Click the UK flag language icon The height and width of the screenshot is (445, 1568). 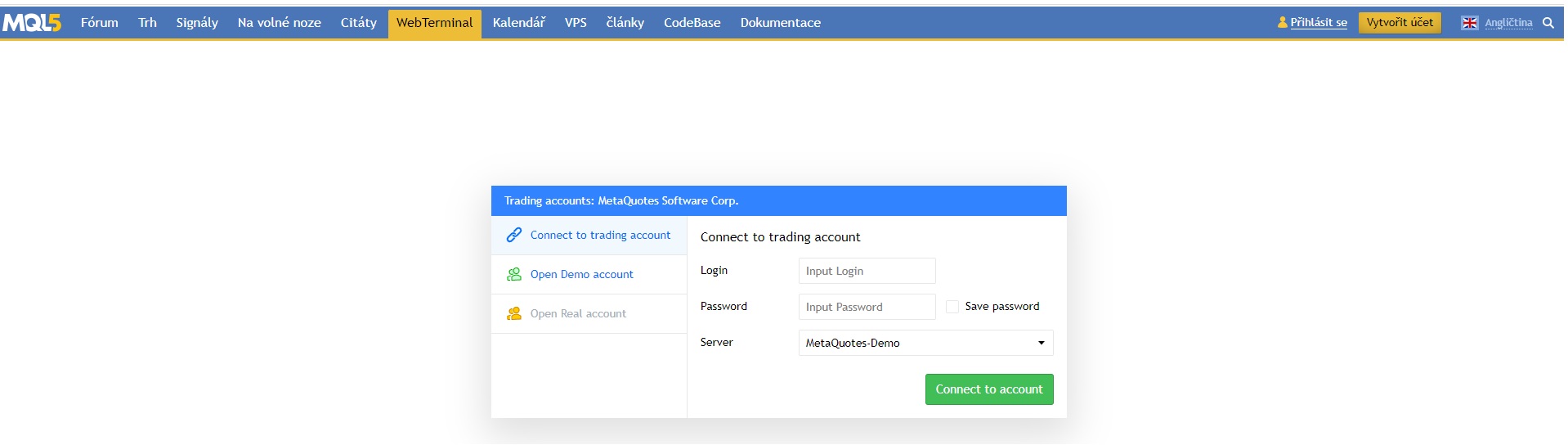[x=1469, y=23]
